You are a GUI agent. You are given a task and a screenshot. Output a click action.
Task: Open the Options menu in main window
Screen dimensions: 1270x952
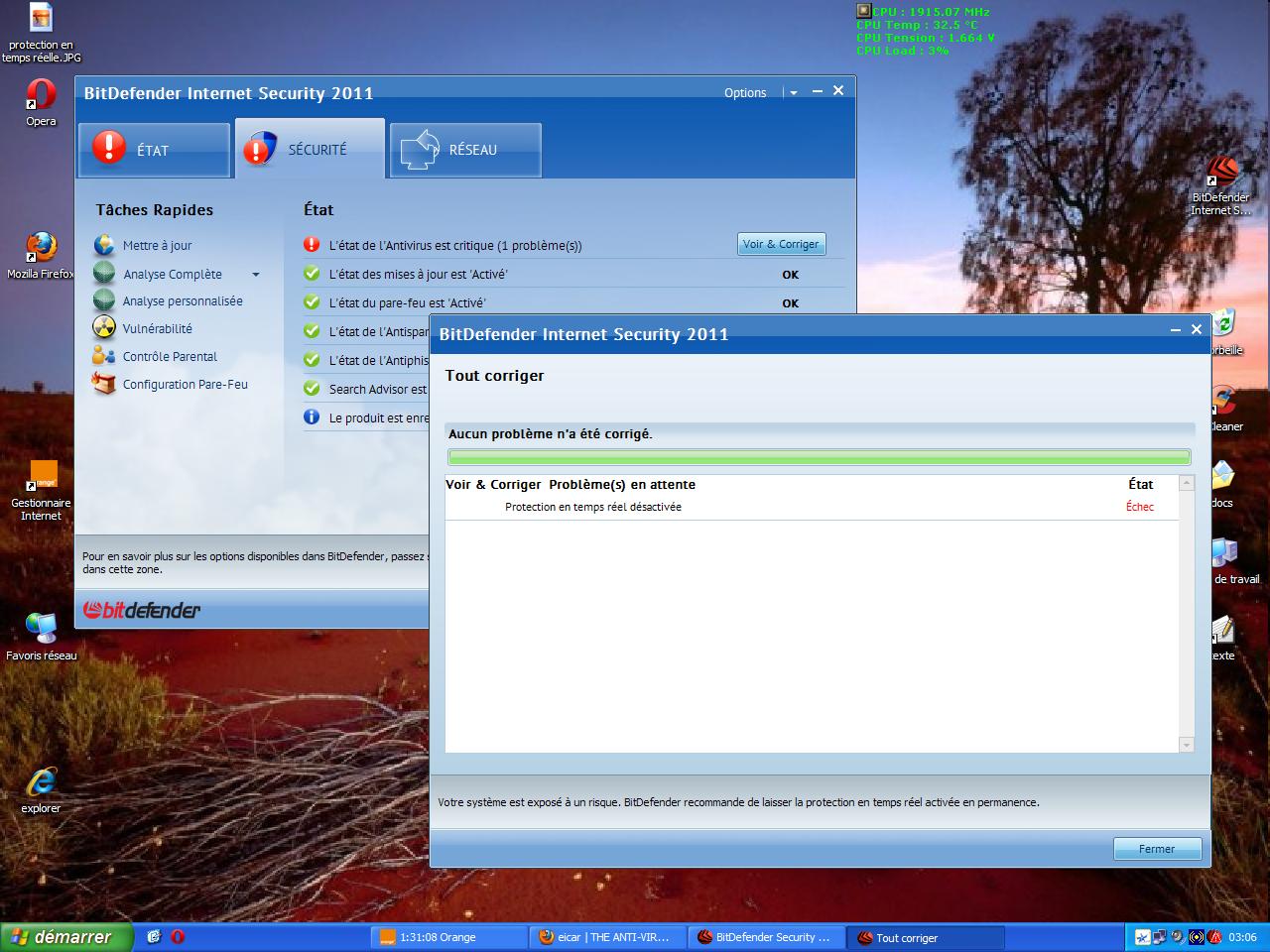click(745, 92)
